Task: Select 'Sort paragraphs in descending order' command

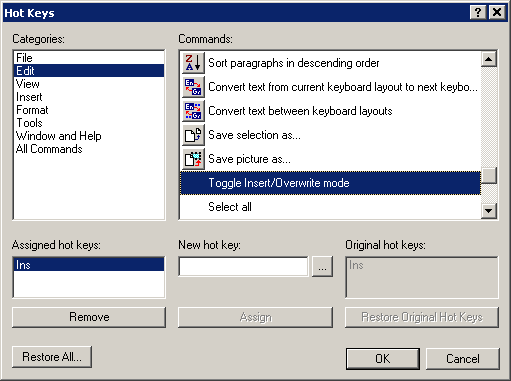Action: [330, 63]
